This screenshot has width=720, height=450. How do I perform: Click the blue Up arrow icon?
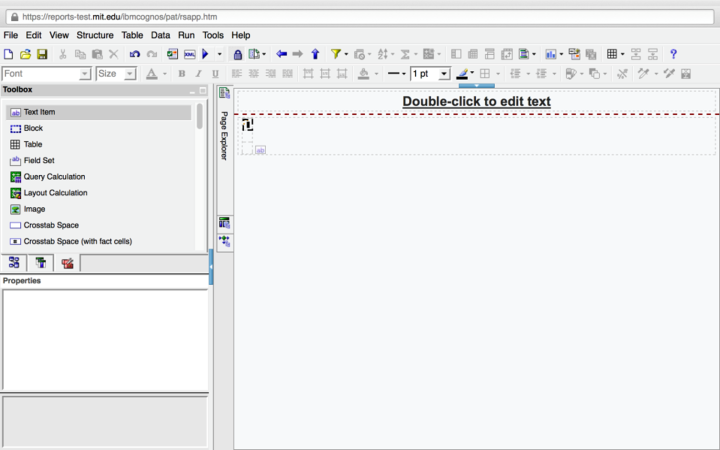(x=315, y=54)
